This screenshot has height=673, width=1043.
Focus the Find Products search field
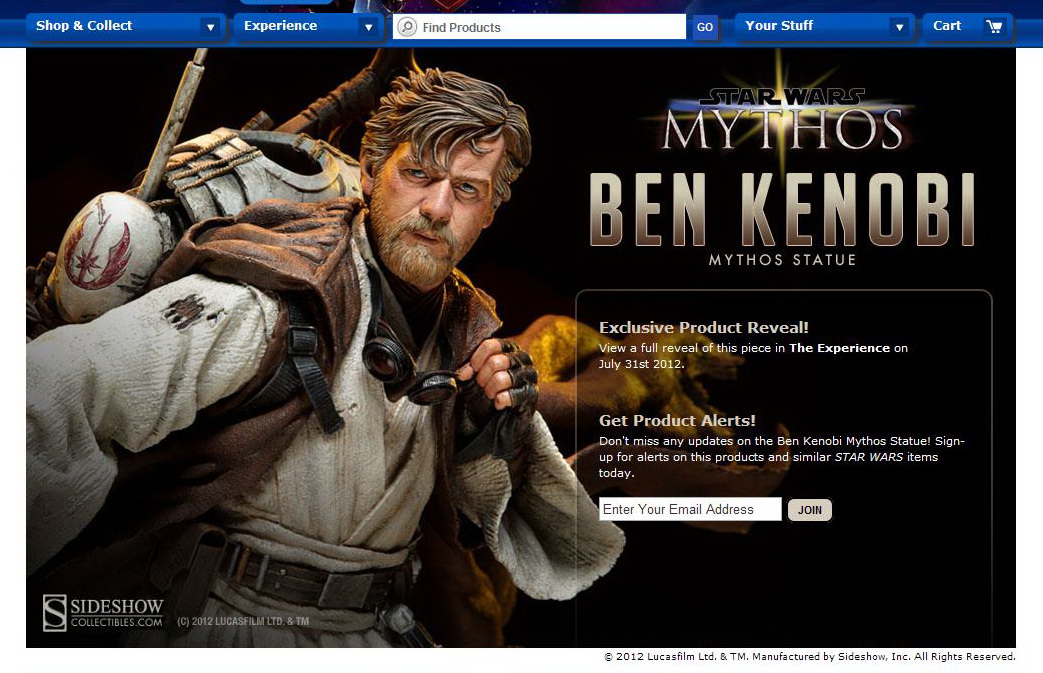coord(550,27)
